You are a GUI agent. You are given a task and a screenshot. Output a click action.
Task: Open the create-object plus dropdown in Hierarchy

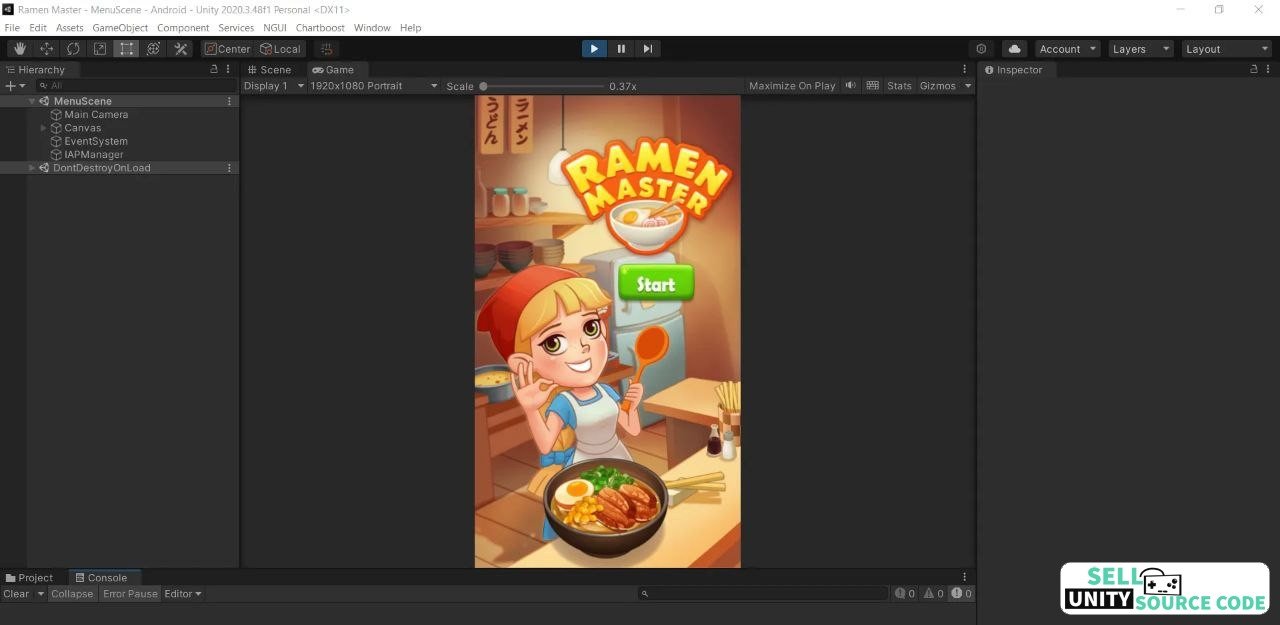[15, 86]
